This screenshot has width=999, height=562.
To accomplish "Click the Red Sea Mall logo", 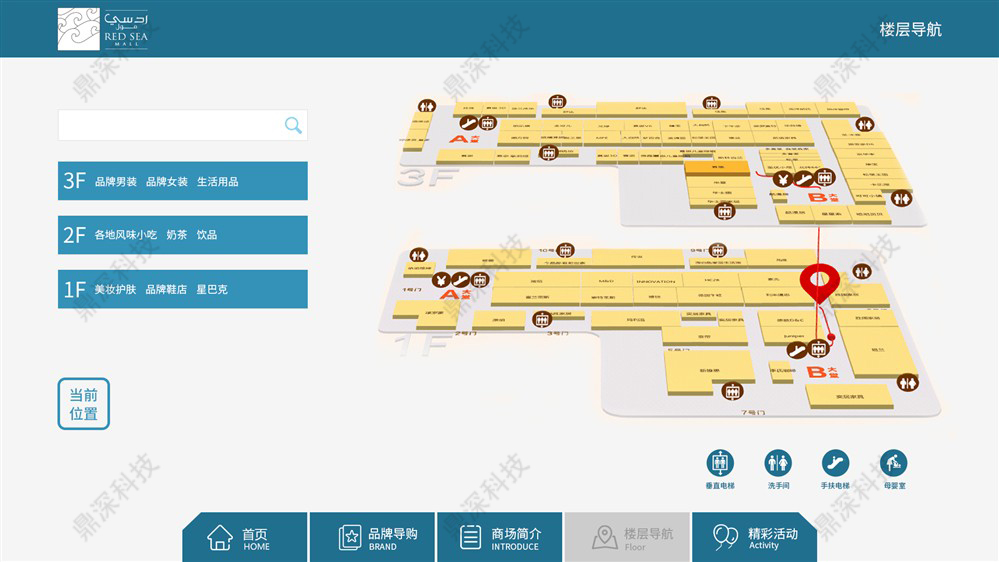I will [x=103, y=29].
